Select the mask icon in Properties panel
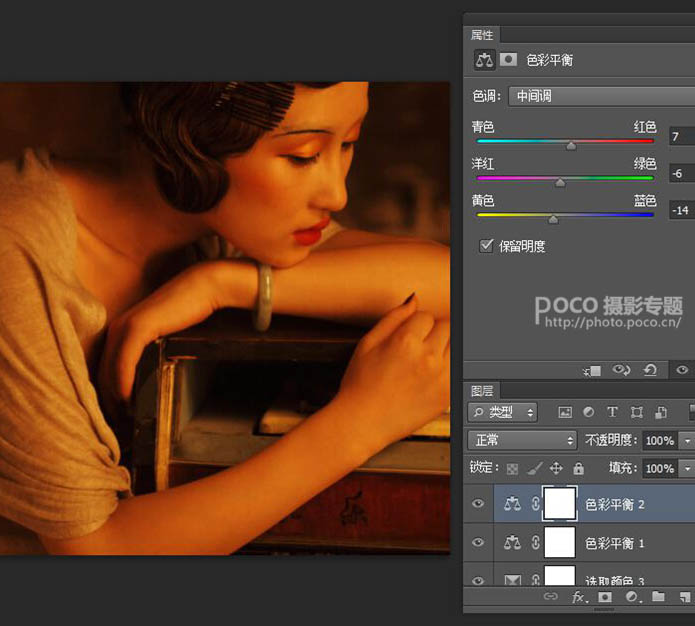This screenshot has width=695, height=626. tap(508, 60)
